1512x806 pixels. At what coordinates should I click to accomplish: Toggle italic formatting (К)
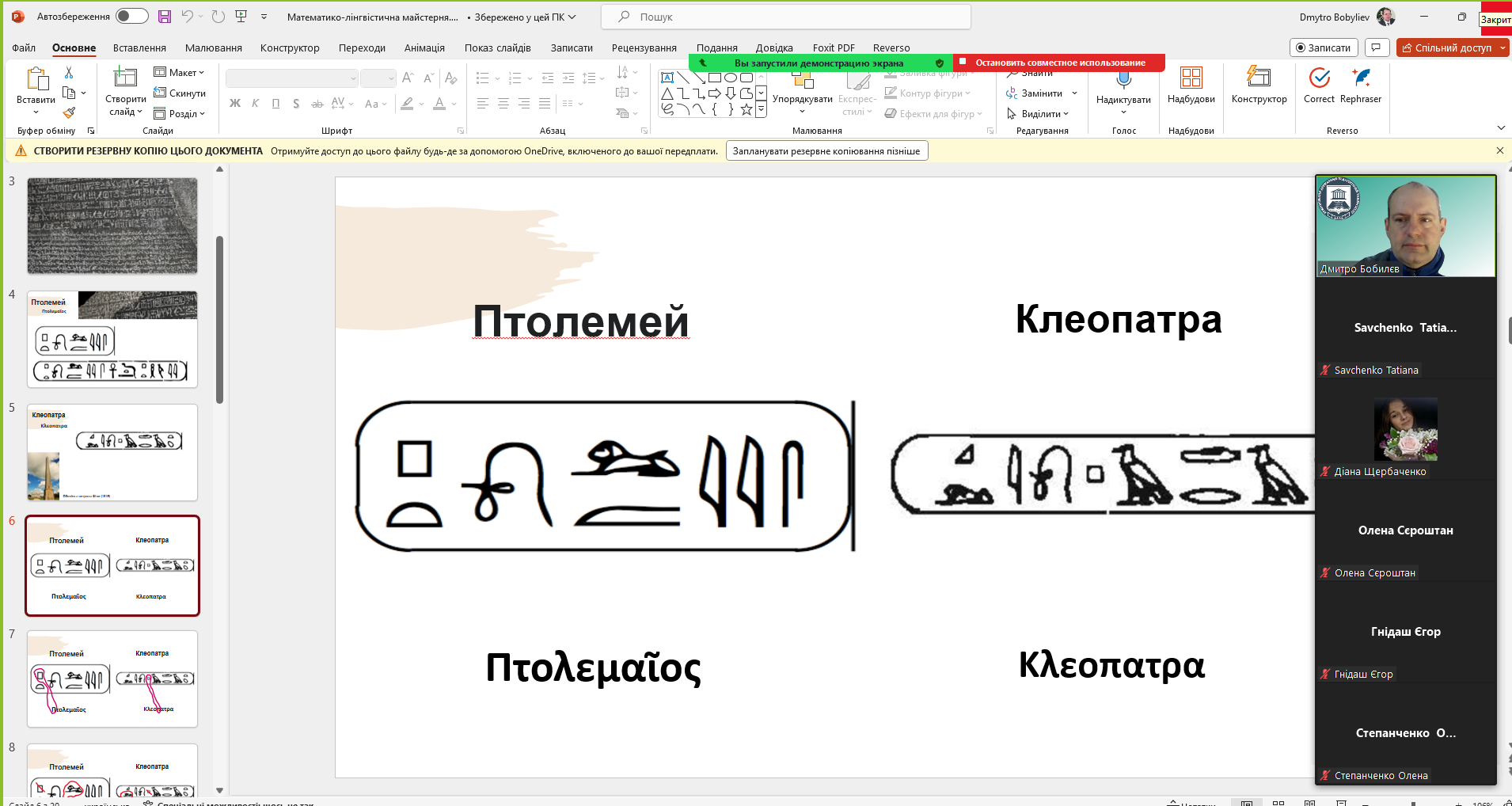255,103
